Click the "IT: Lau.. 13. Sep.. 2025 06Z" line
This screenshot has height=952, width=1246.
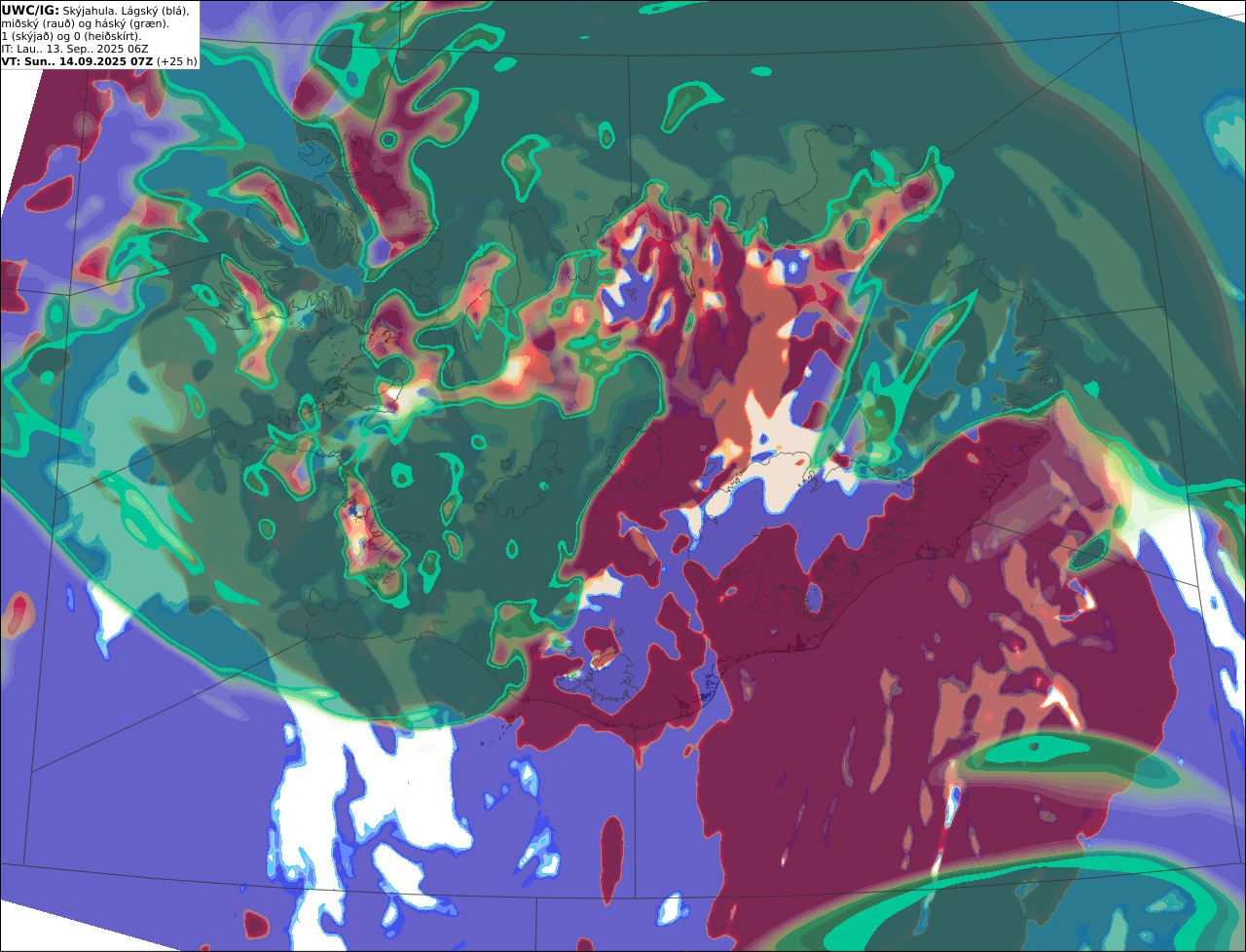pos(75,49)
